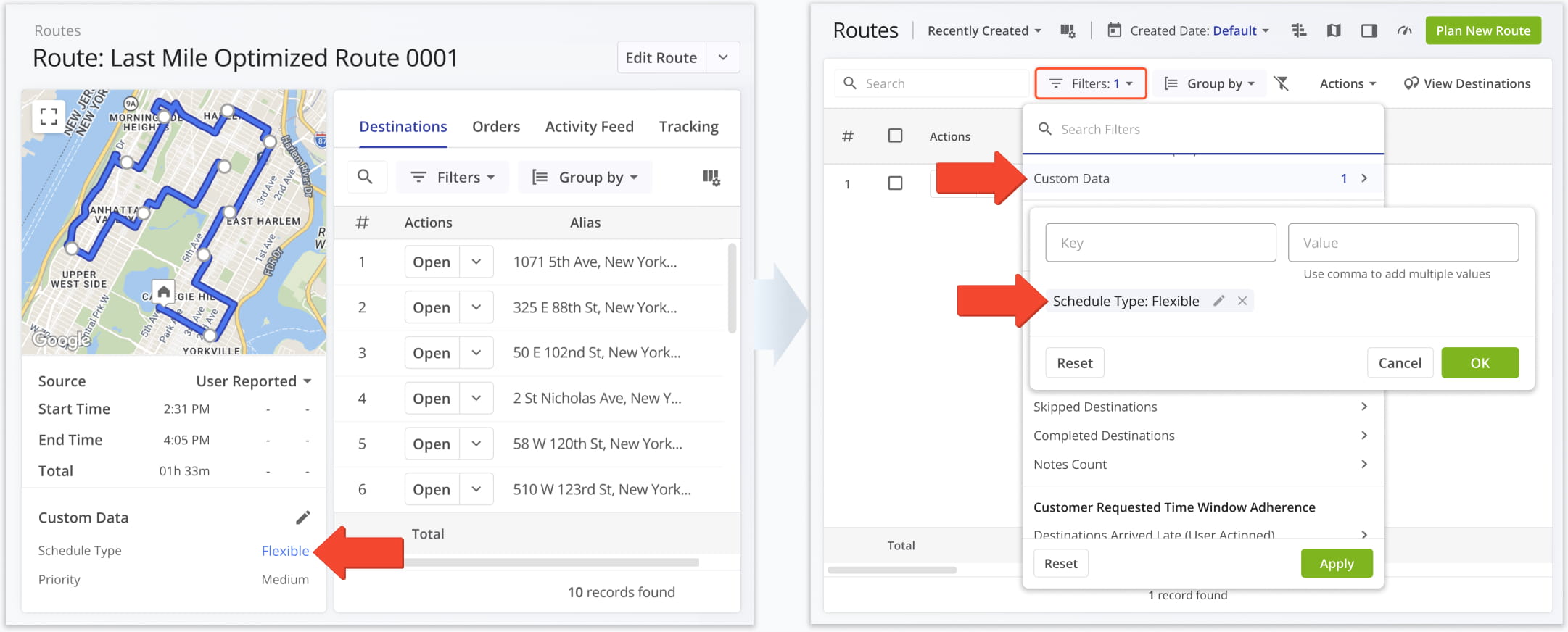Open Routes Group by dropdown
Image resolution: width=1568 pixels, height=632 pixels.
pos(1209,83)
